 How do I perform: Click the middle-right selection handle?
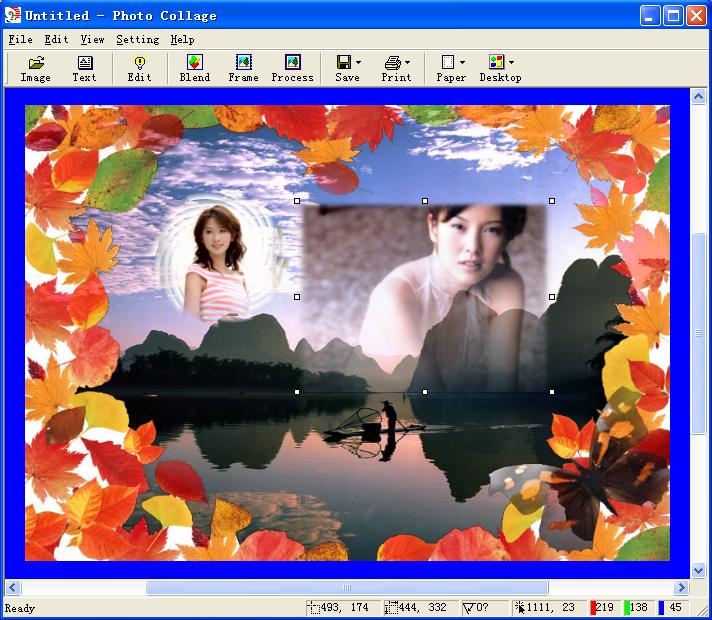click(552, 297)
